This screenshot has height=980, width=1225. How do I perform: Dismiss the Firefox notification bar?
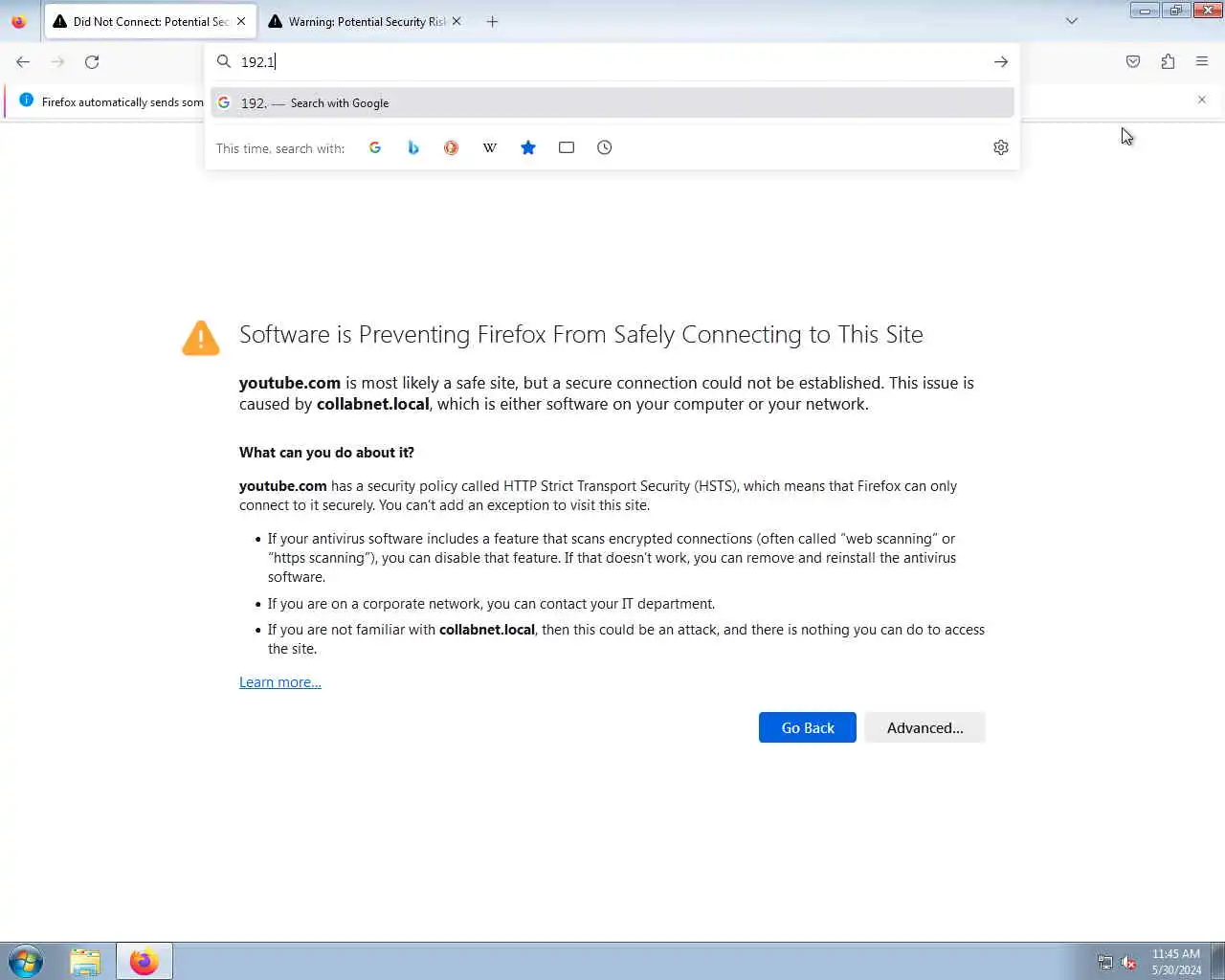click(1202, 100)
